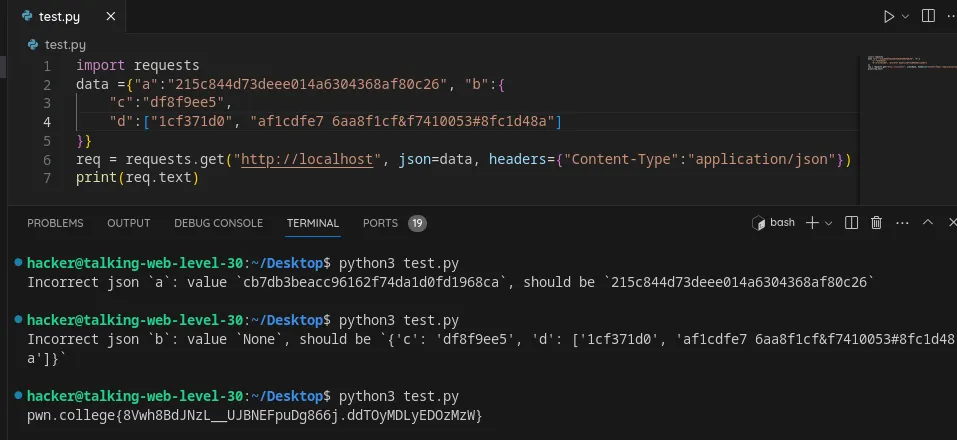Click the Incorrect json `a` output line
The image size is (957, 440).
[x=450, y=283]
